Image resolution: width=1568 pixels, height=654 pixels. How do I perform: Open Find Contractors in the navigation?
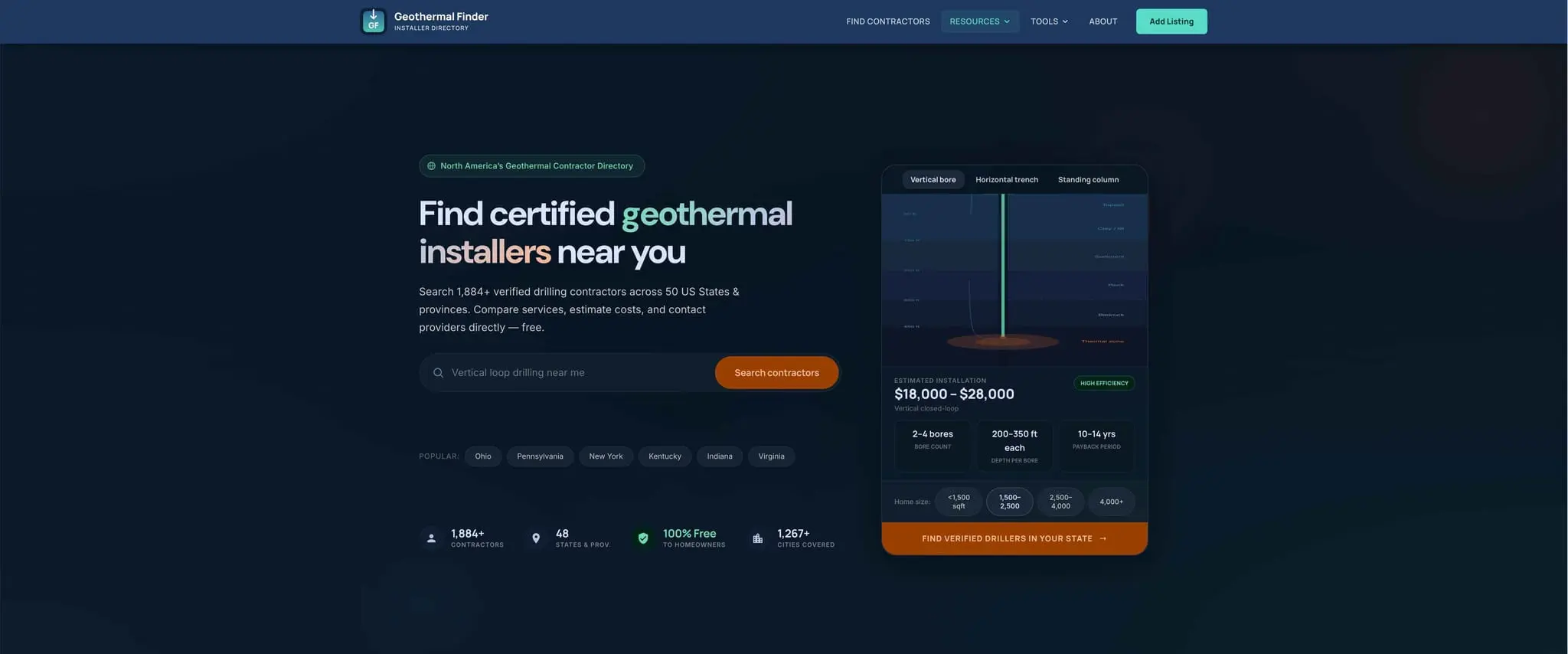[x=888, y=21]
